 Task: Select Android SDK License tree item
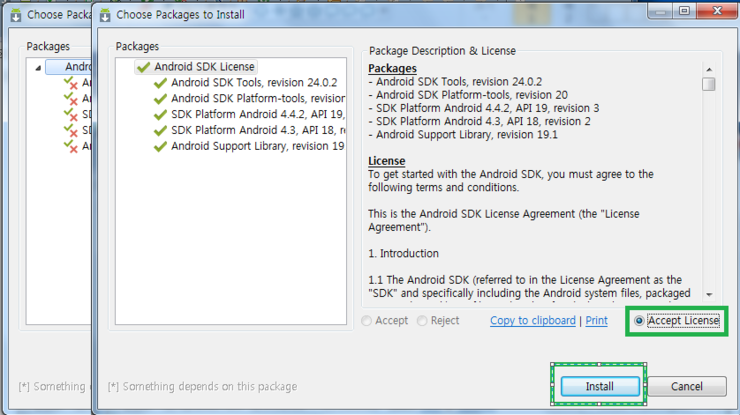[196, 67]
